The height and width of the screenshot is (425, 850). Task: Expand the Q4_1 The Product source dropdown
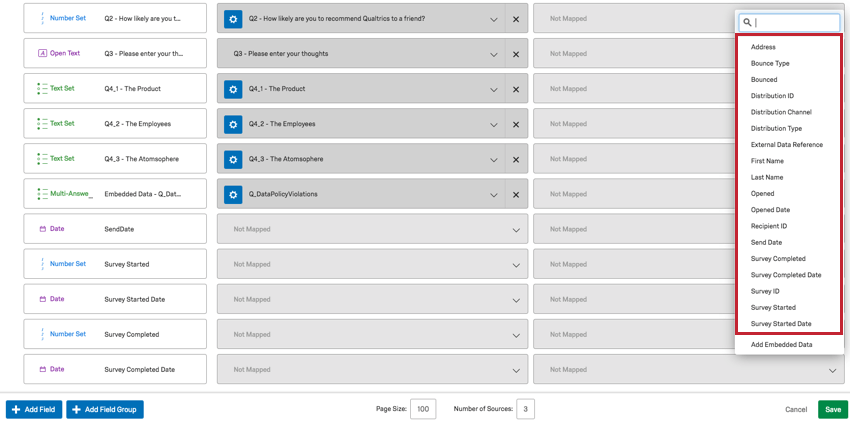point(494,90)
